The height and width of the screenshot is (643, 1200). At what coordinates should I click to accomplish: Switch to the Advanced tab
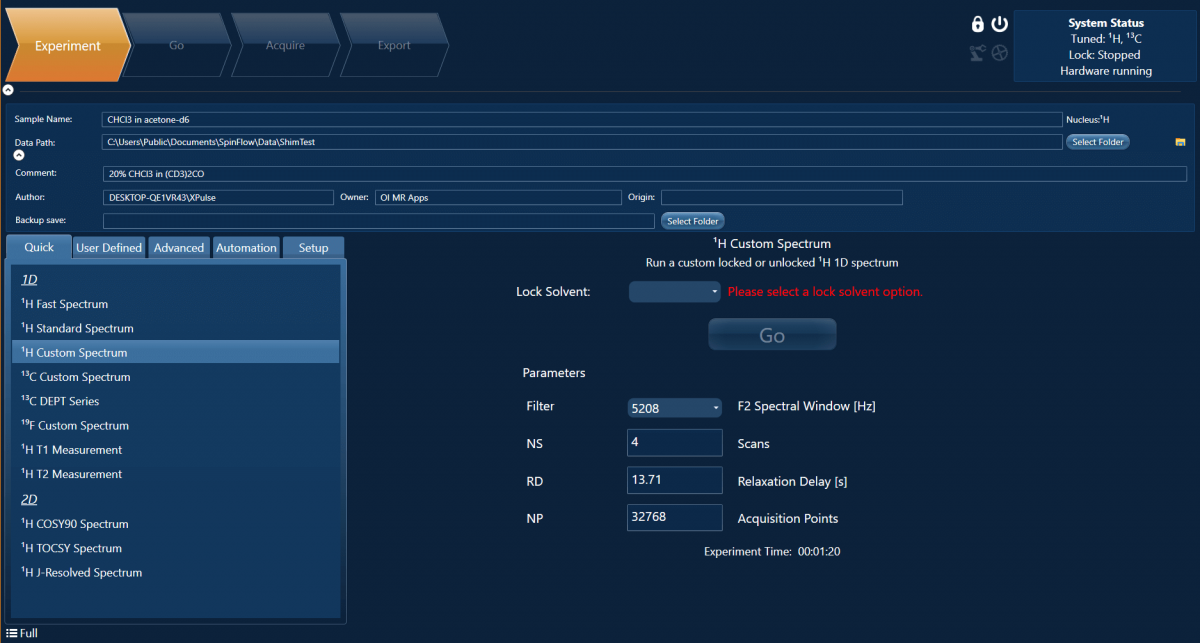(x=179, y=248)
